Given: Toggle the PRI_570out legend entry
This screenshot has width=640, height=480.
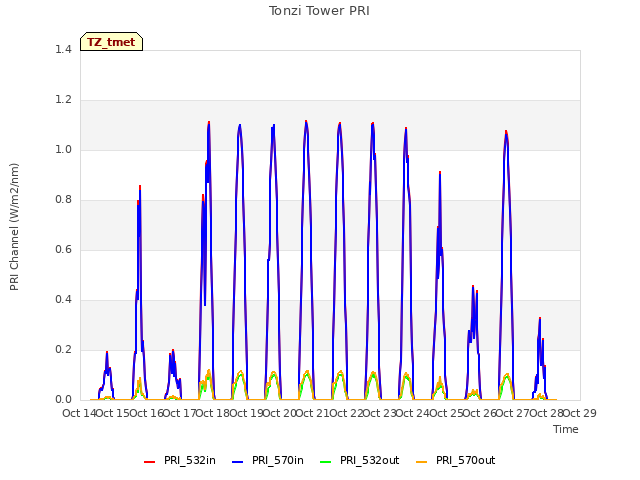Looking at the screenshot, I should (456, 460).
